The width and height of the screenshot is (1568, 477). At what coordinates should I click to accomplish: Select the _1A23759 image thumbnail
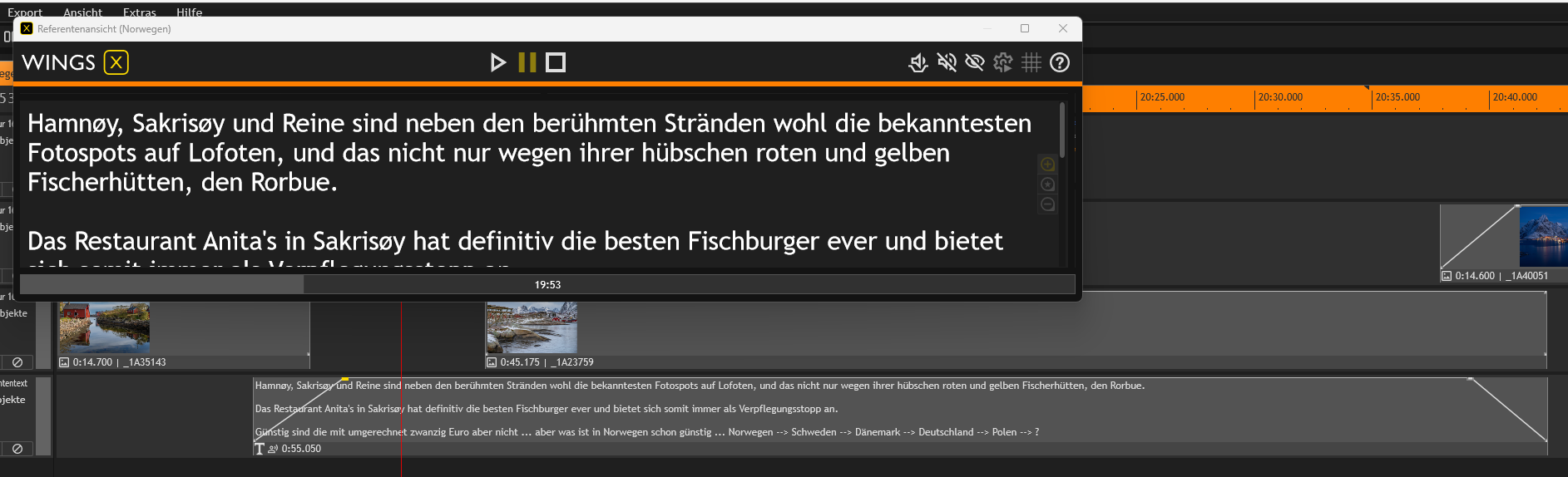pos(532,327)
